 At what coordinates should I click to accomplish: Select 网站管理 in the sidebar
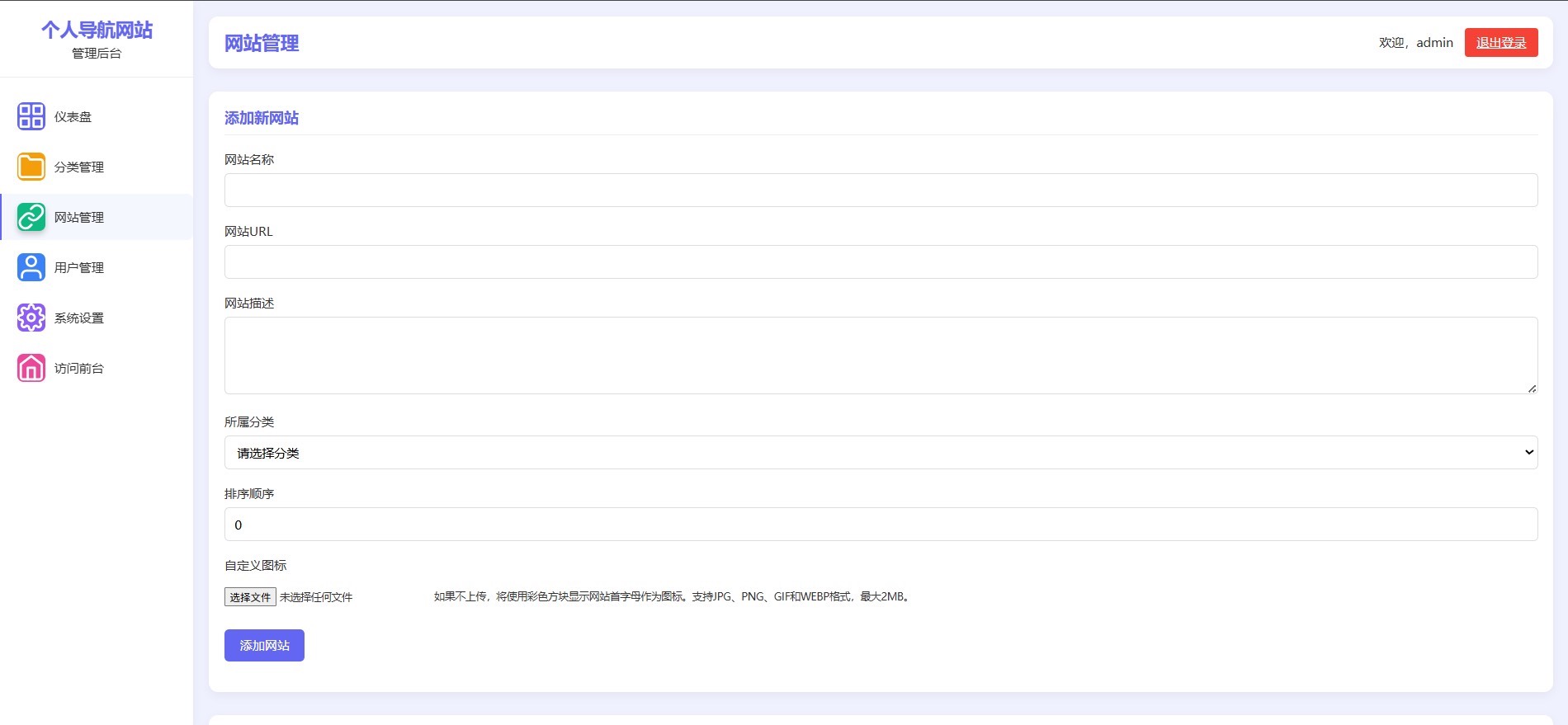pyautogui.click(x=97, y=217)
